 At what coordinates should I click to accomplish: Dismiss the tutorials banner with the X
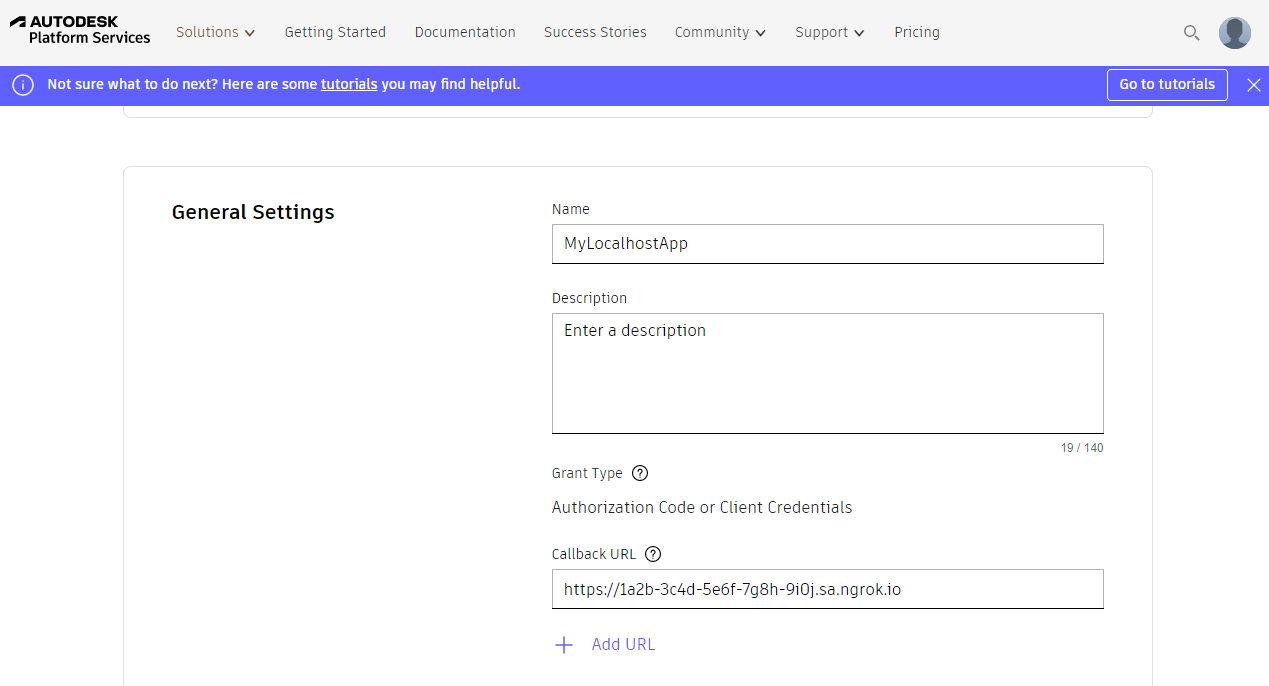[x=1254, y=85]
